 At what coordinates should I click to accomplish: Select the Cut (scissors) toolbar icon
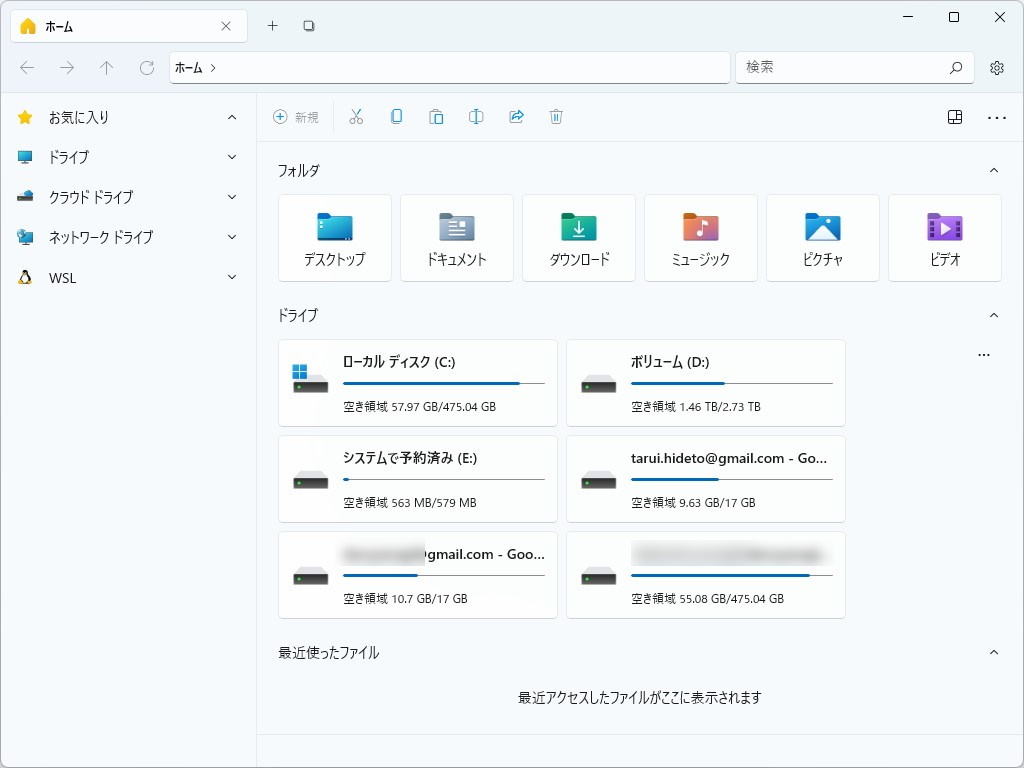tap(356, 116)
